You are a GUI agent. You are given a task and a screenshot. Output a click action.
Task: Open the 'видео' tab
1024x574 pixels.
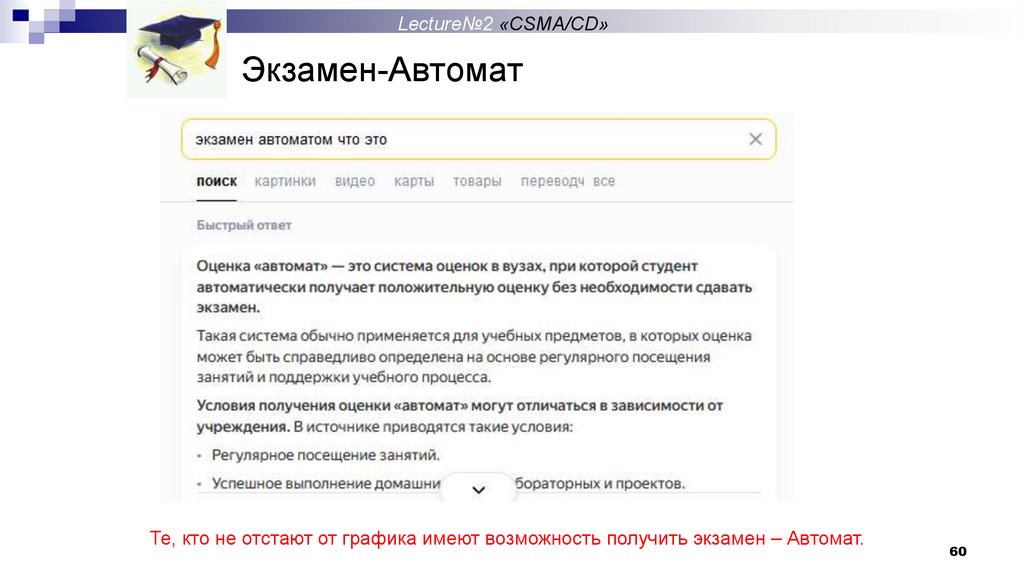pyautogui.click(x=355, y=181)
